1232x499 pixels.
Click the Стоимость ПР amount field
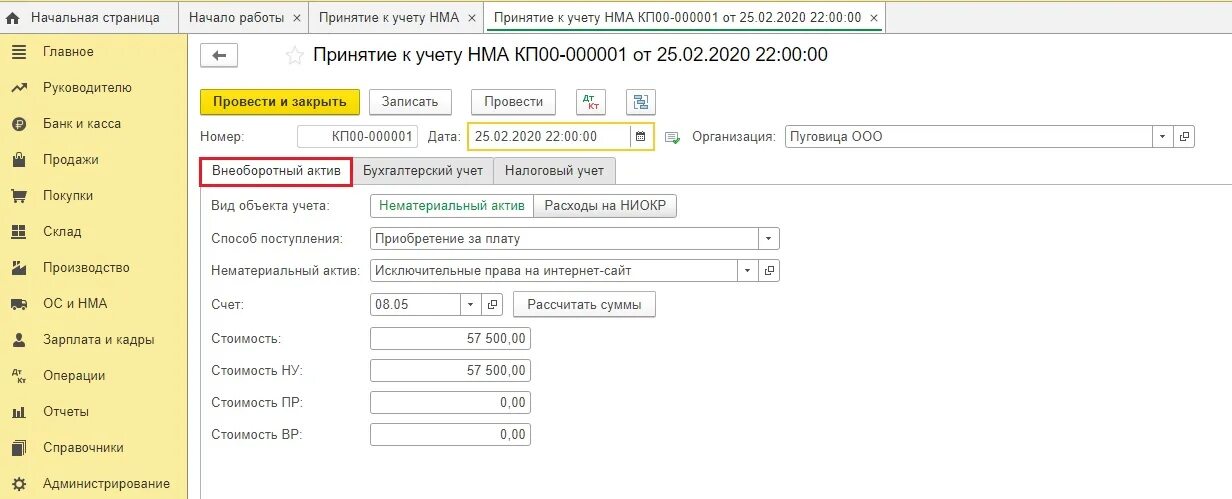(450, 403)
